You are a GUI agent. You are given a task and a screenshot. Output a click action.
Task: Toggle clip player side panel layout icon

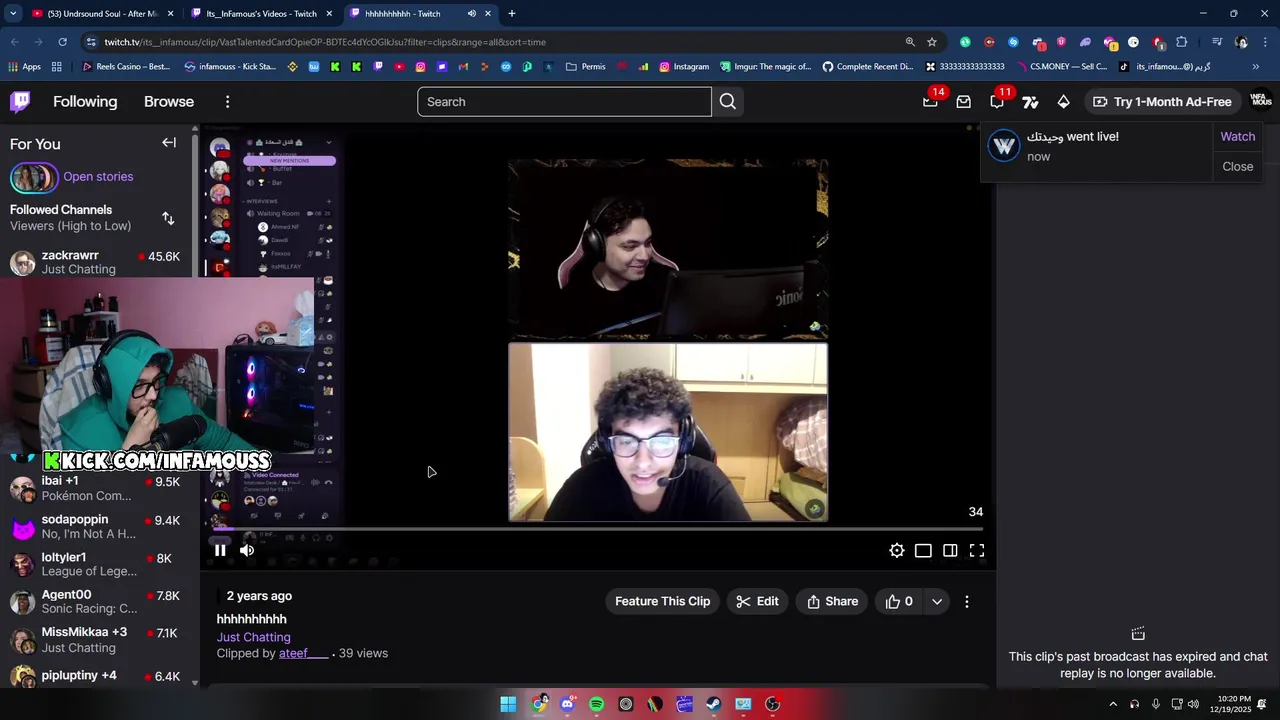[x=950, y=550]
